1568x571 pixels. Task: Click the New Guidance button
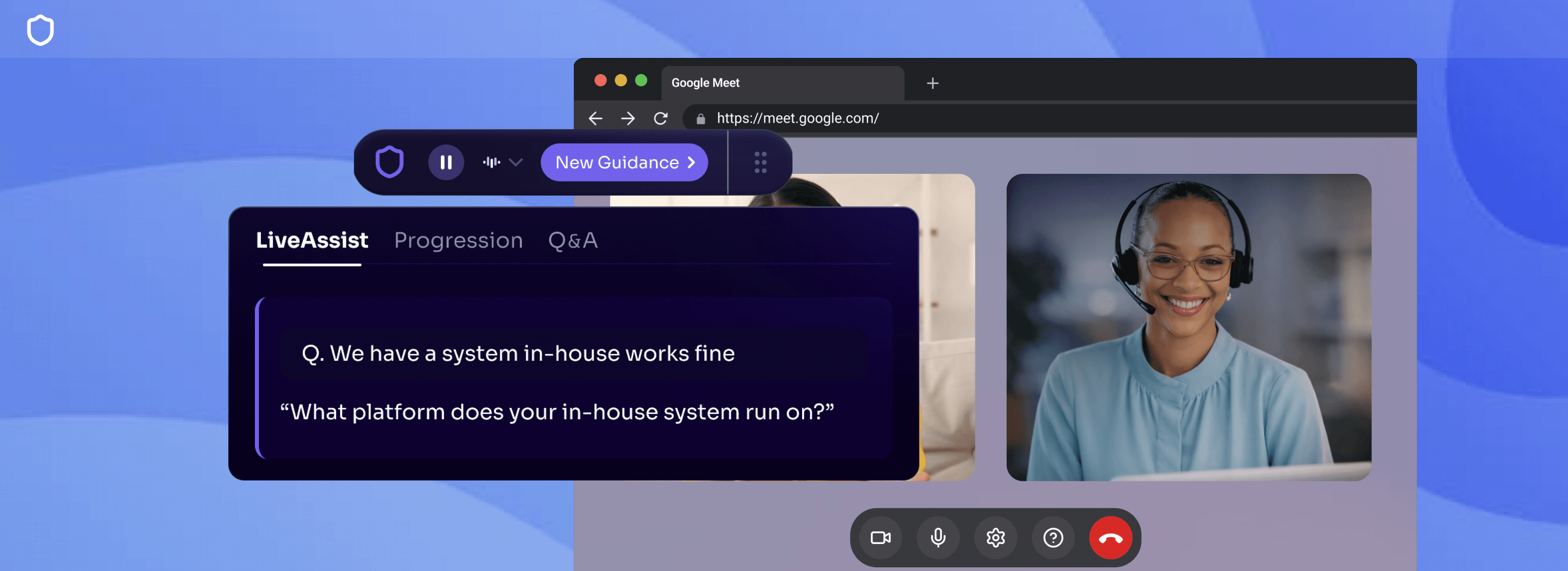tap(624, 162)
